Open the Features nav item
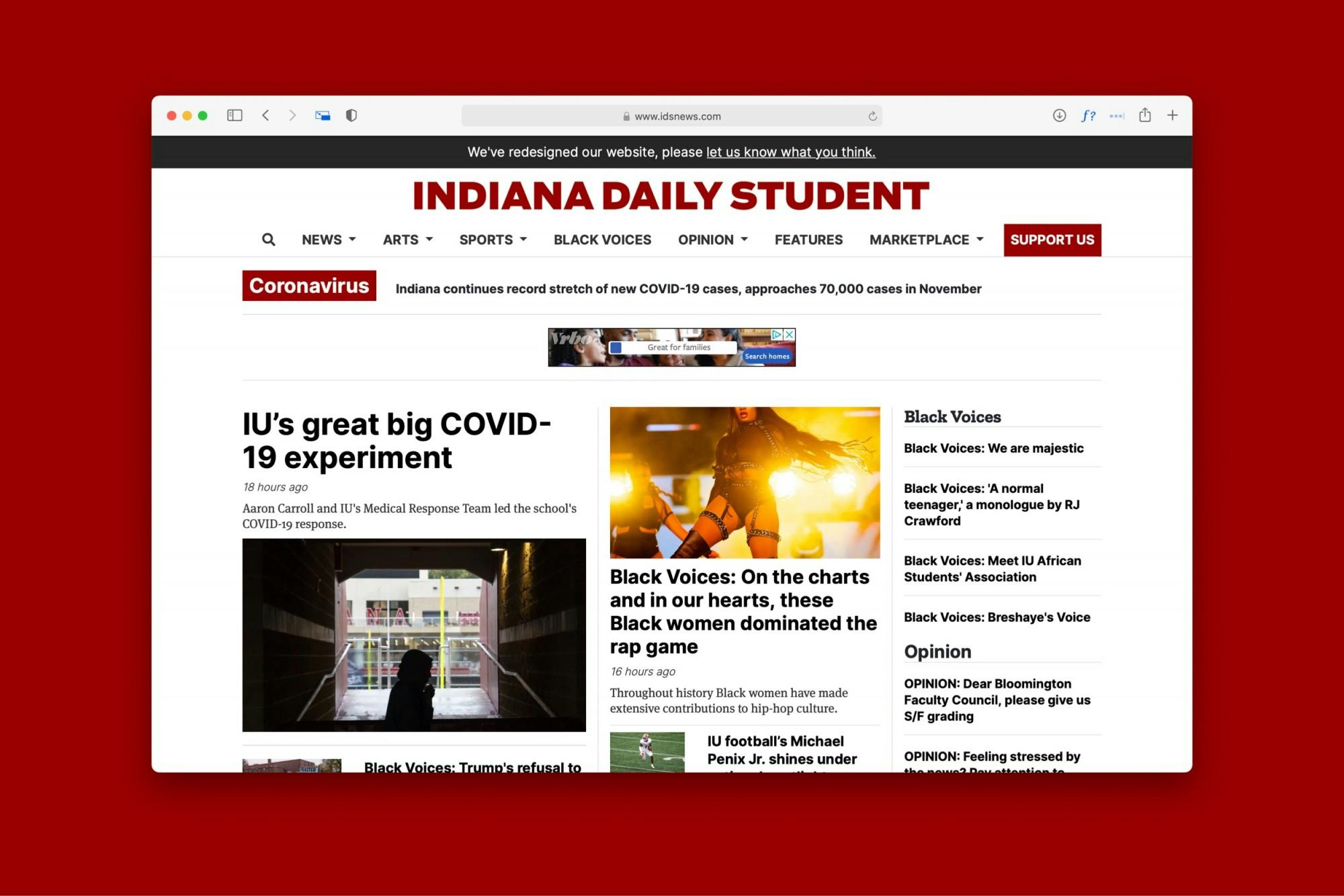 click(x=808, y=240)
